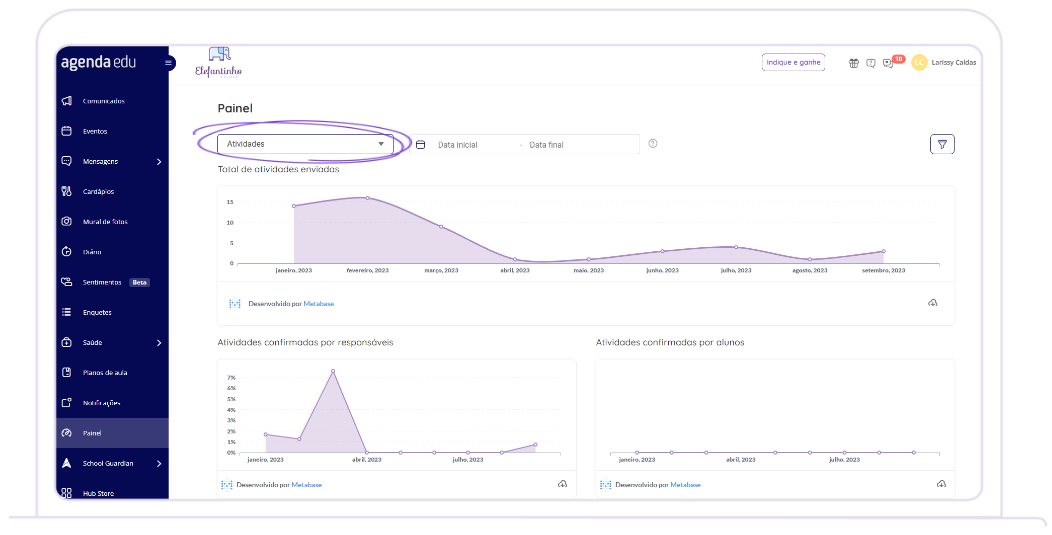Collapse the sidebar with the hamburger button
This screenshot has width=1052, height=535.
pyautogui.click(x=169, y=63)
